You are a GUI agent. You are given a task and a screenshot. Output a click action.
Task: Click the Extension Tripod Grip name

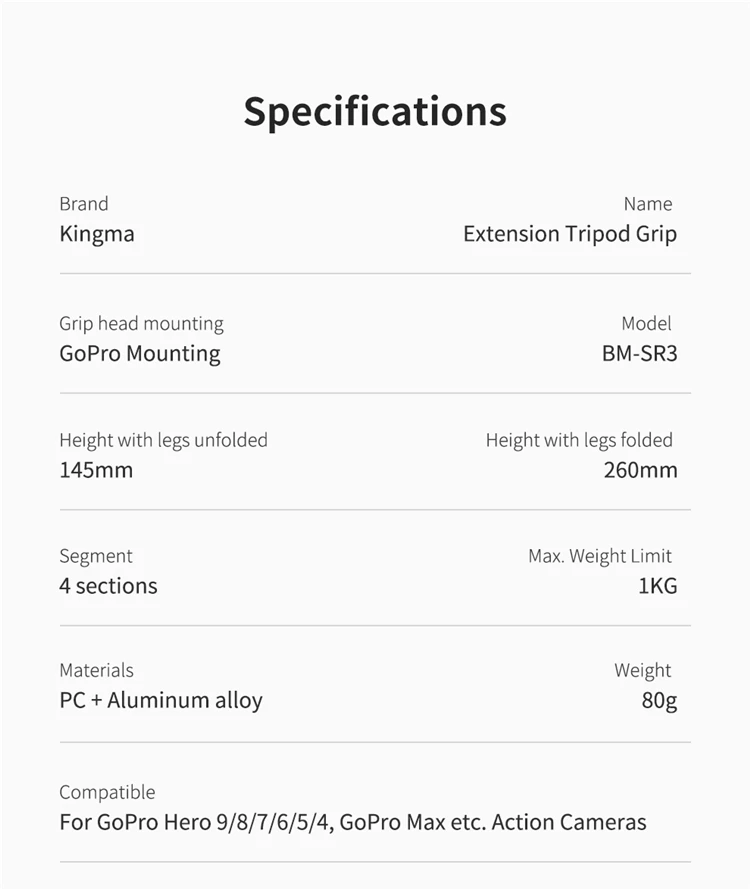(570, 235)
